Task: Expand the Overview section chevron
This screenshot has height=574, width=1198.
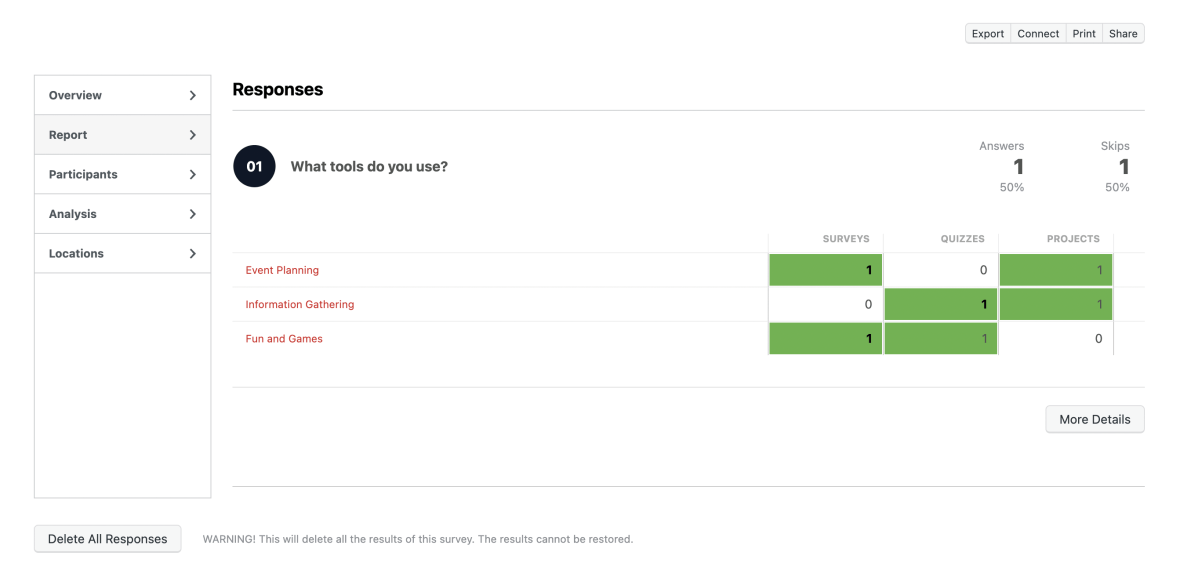Action: 193,96
